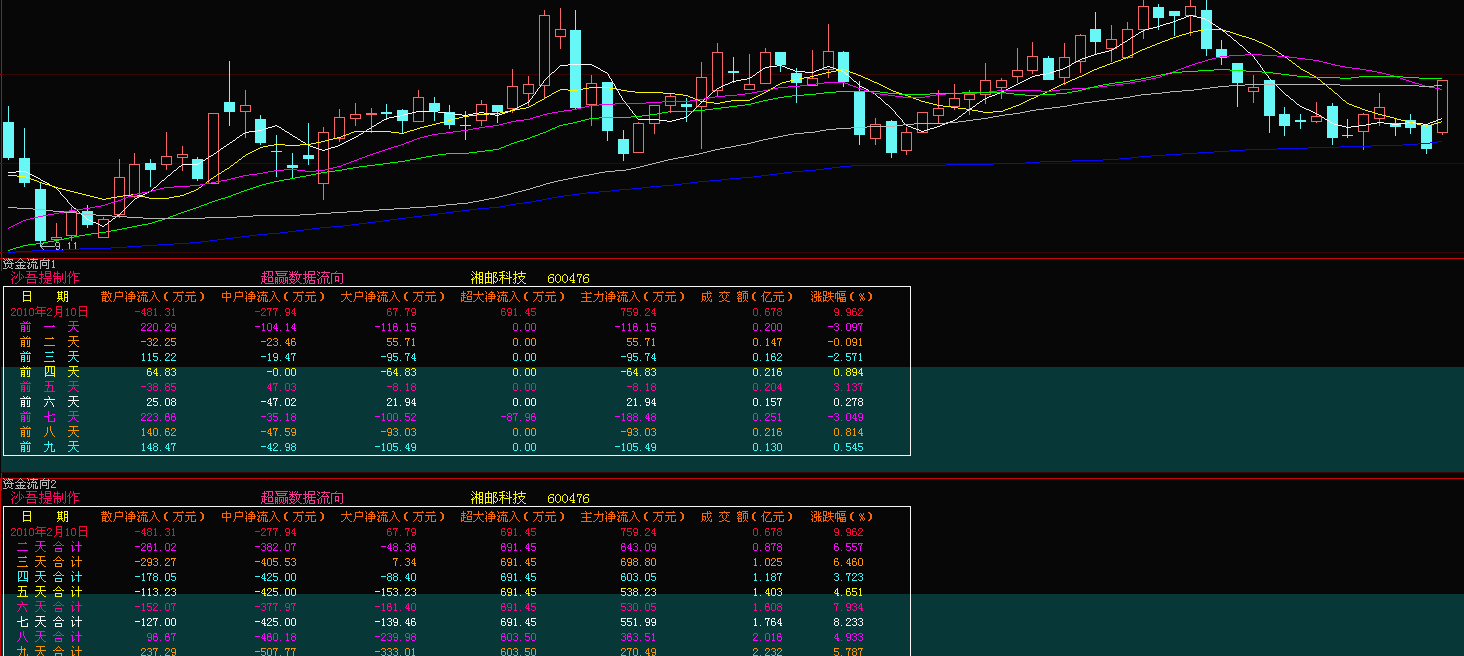Viewport: 1464px width, 656px height.
Task: Click the value -188.48 in 前七天 row
Action: point(634,417)
